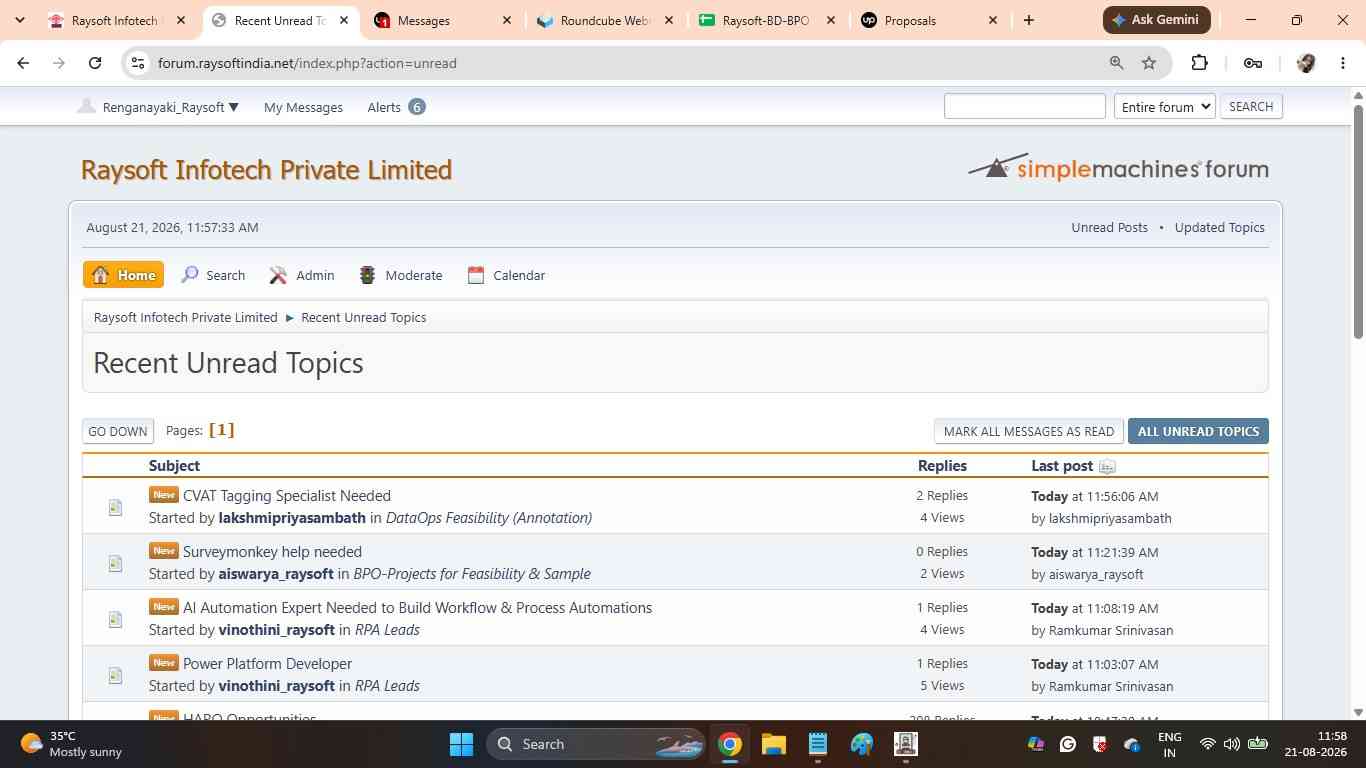Switch to the Proposals browser tab
The width and height of the screenshot is (1366, 768).
930,20
